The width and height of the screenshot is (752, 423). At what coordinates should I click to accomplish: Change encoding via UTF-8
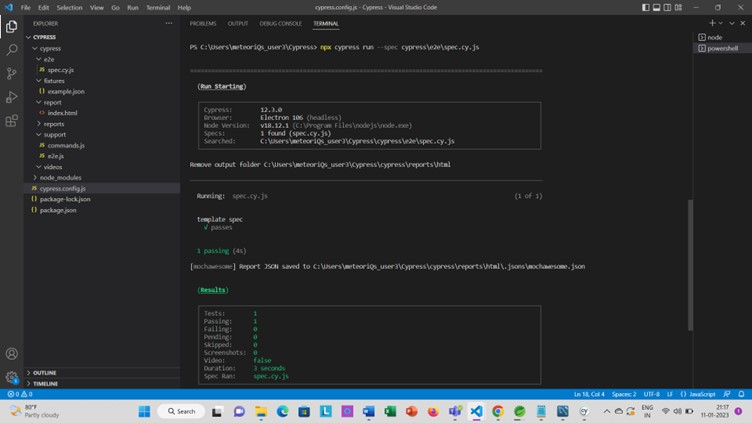tap(651, 394)
